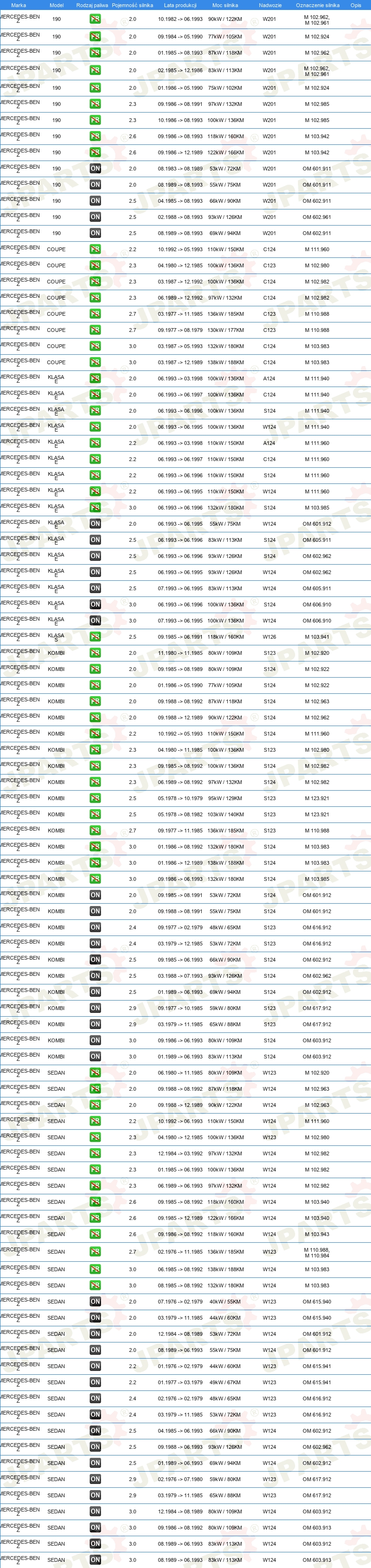The image size is (371, 1568).
Task: Click petrol icon in M 103.943 SEDAN row
Action: tap(95, 1235)
